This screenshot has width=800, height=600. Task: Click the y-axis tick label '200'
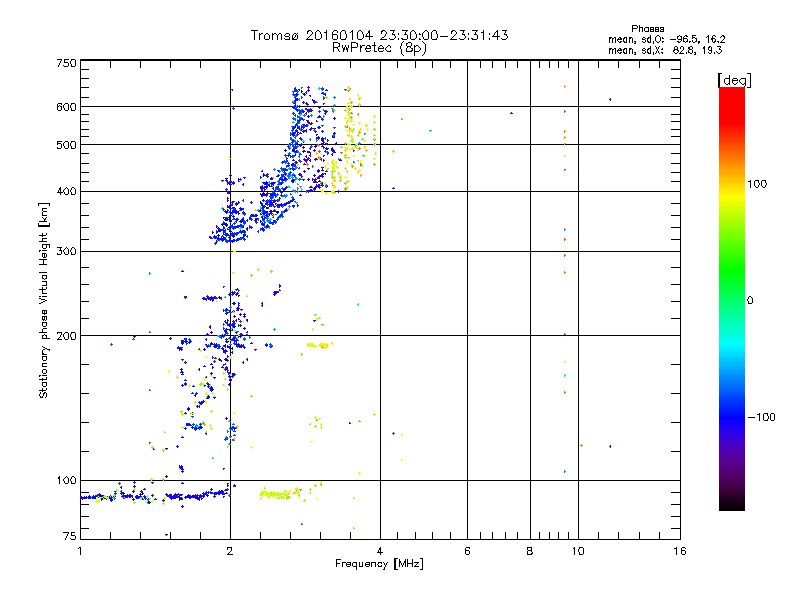[x=66, y=336]
